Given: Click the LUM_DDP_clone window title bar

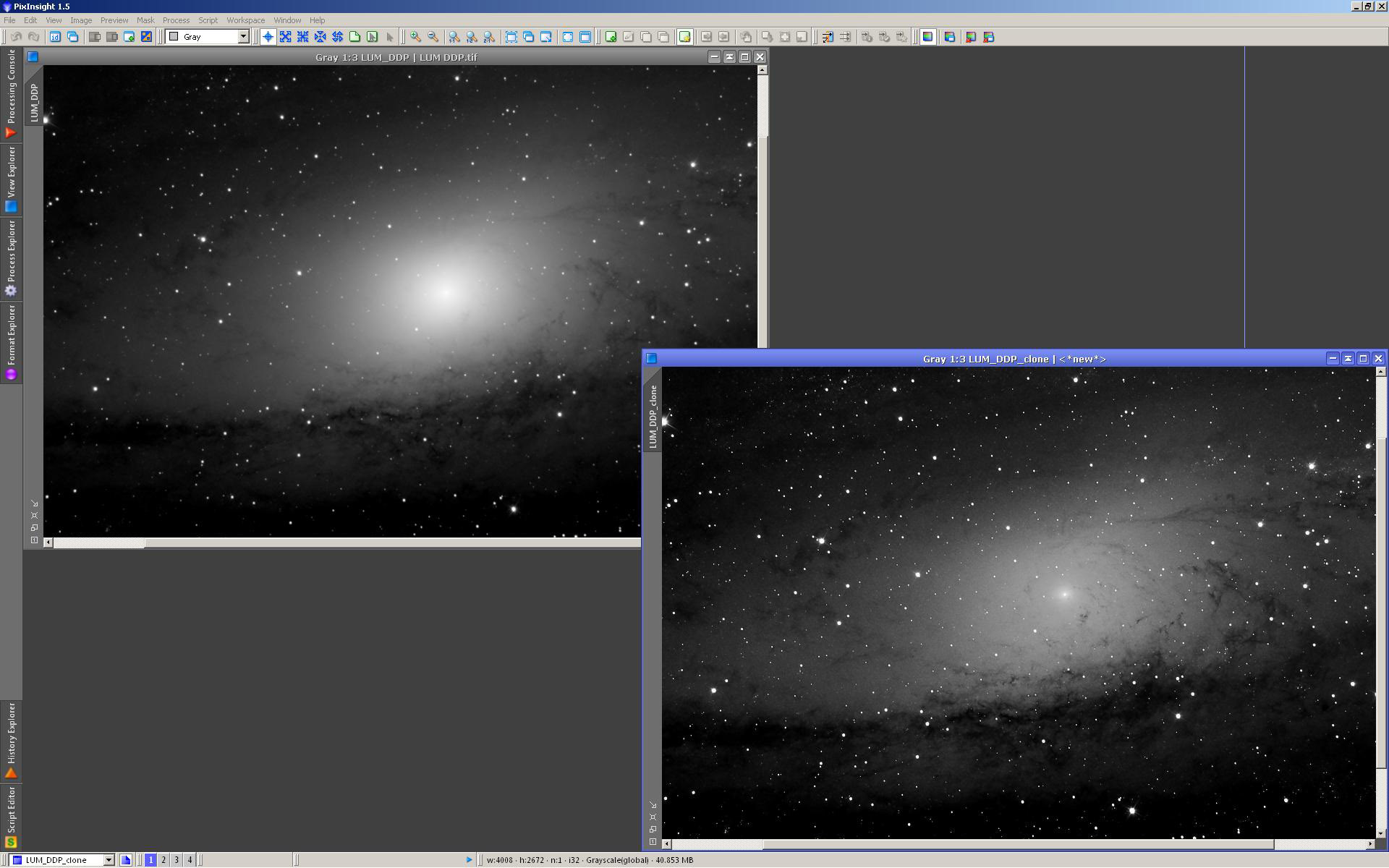Looking at the screenshot, I should (1014, 359).
